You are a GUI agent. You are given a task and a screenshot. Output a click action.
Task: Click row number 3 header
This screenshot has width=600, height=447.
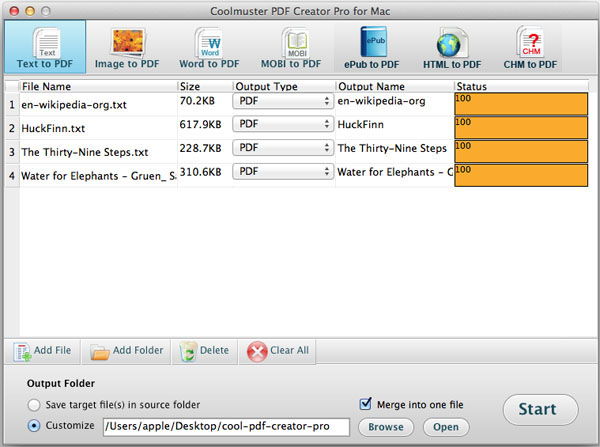click(x=12, y=152)
